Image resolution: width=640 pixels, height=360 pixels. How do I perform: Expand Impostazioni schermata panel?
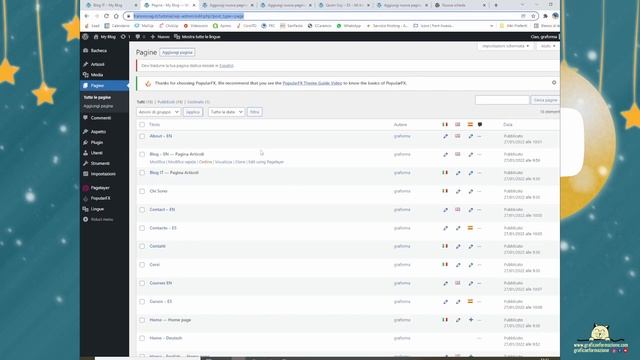[505, 46]
